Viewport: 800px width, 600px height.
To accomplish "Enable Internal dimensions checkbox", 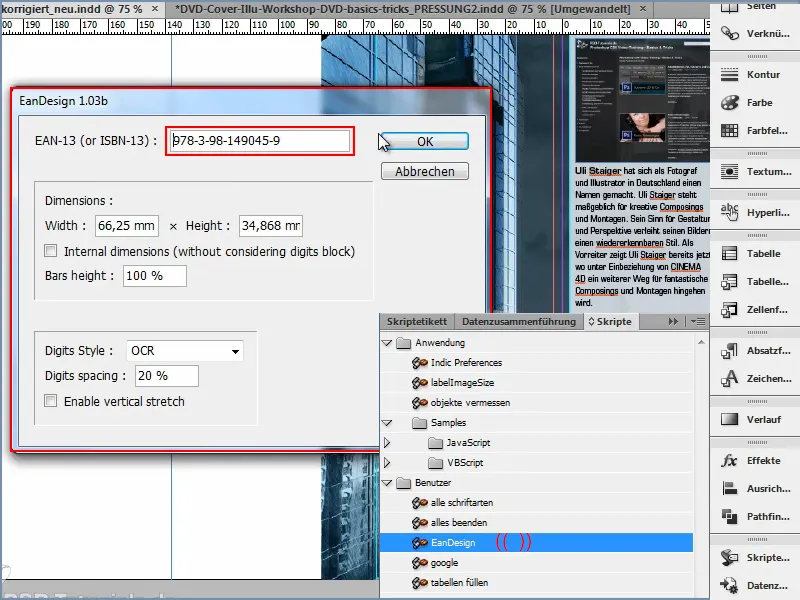I will 51,251.
